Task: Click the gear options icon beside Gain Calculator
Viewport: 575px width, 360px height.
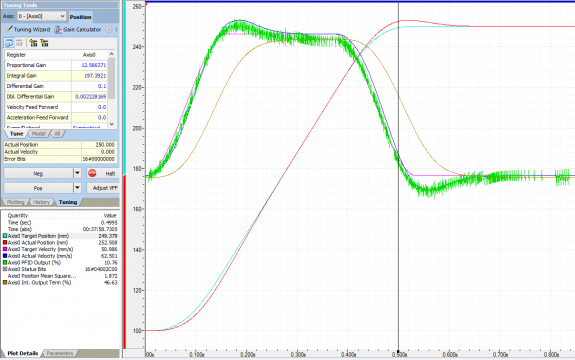Action: pyautogui.click(x=109, y=30)
